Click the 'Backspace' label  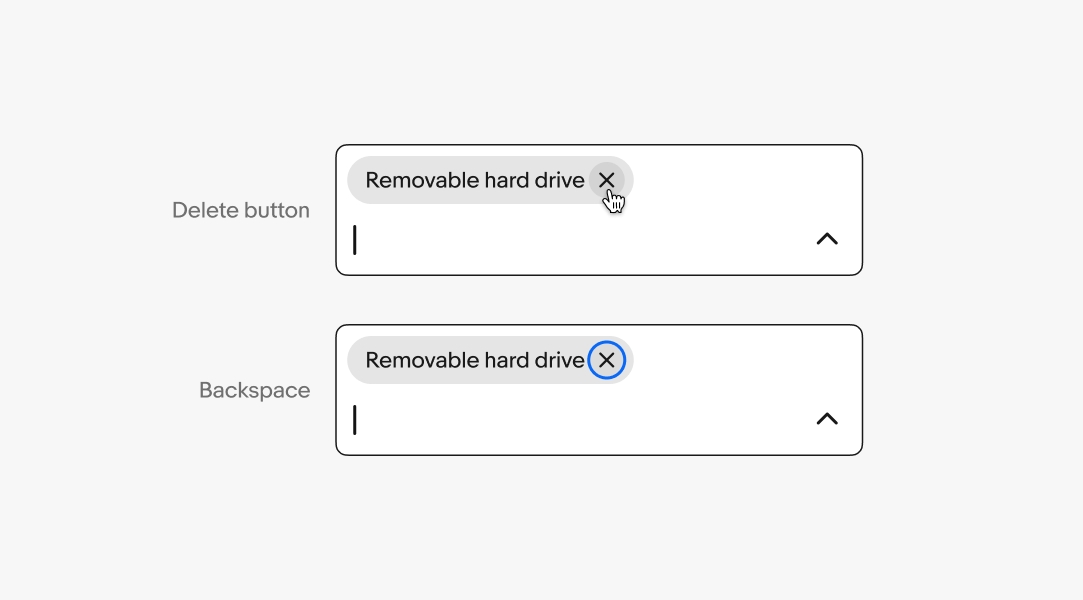pos(255,390)
